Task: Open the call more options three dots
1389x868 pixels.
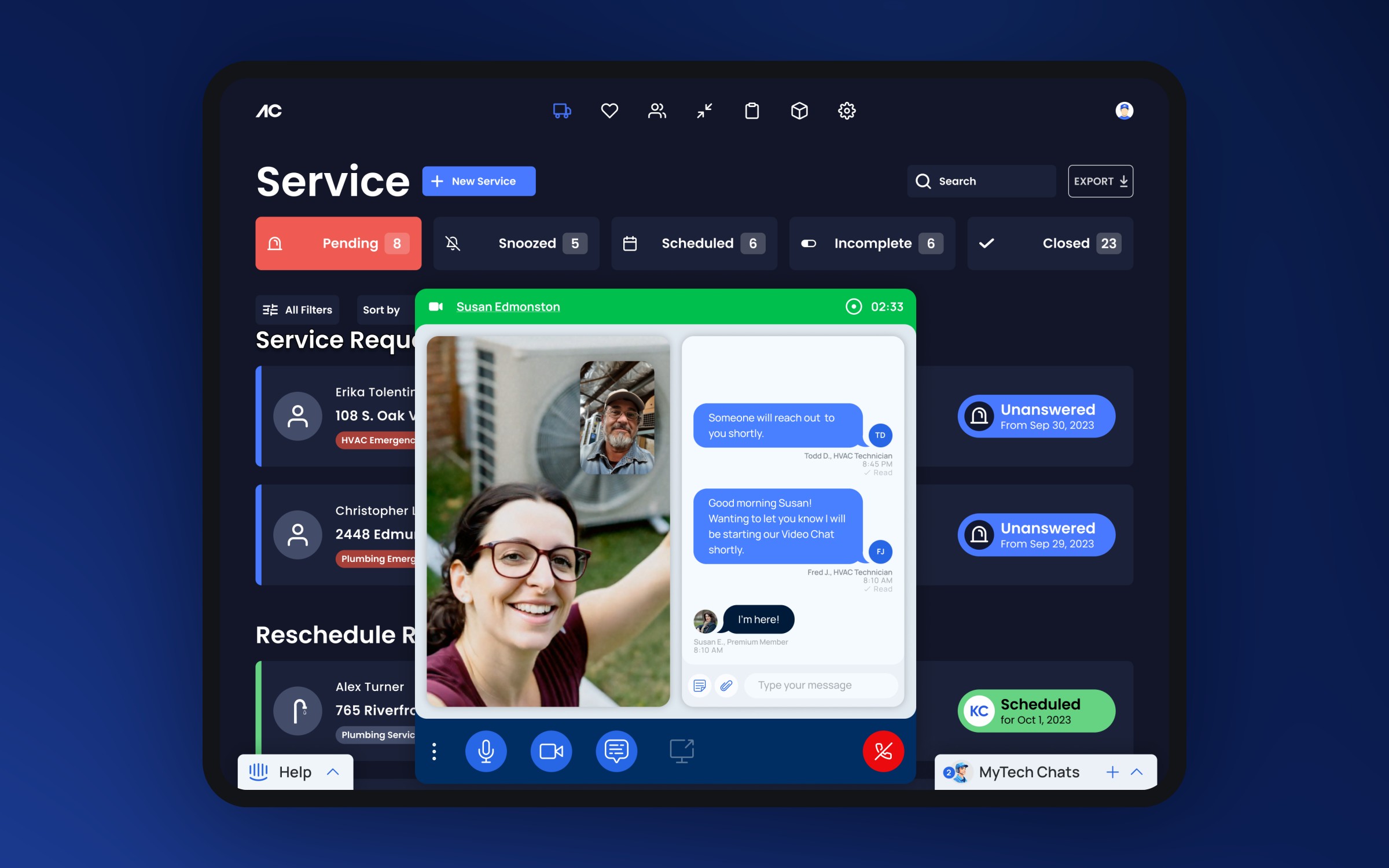Action: point(434,751)
